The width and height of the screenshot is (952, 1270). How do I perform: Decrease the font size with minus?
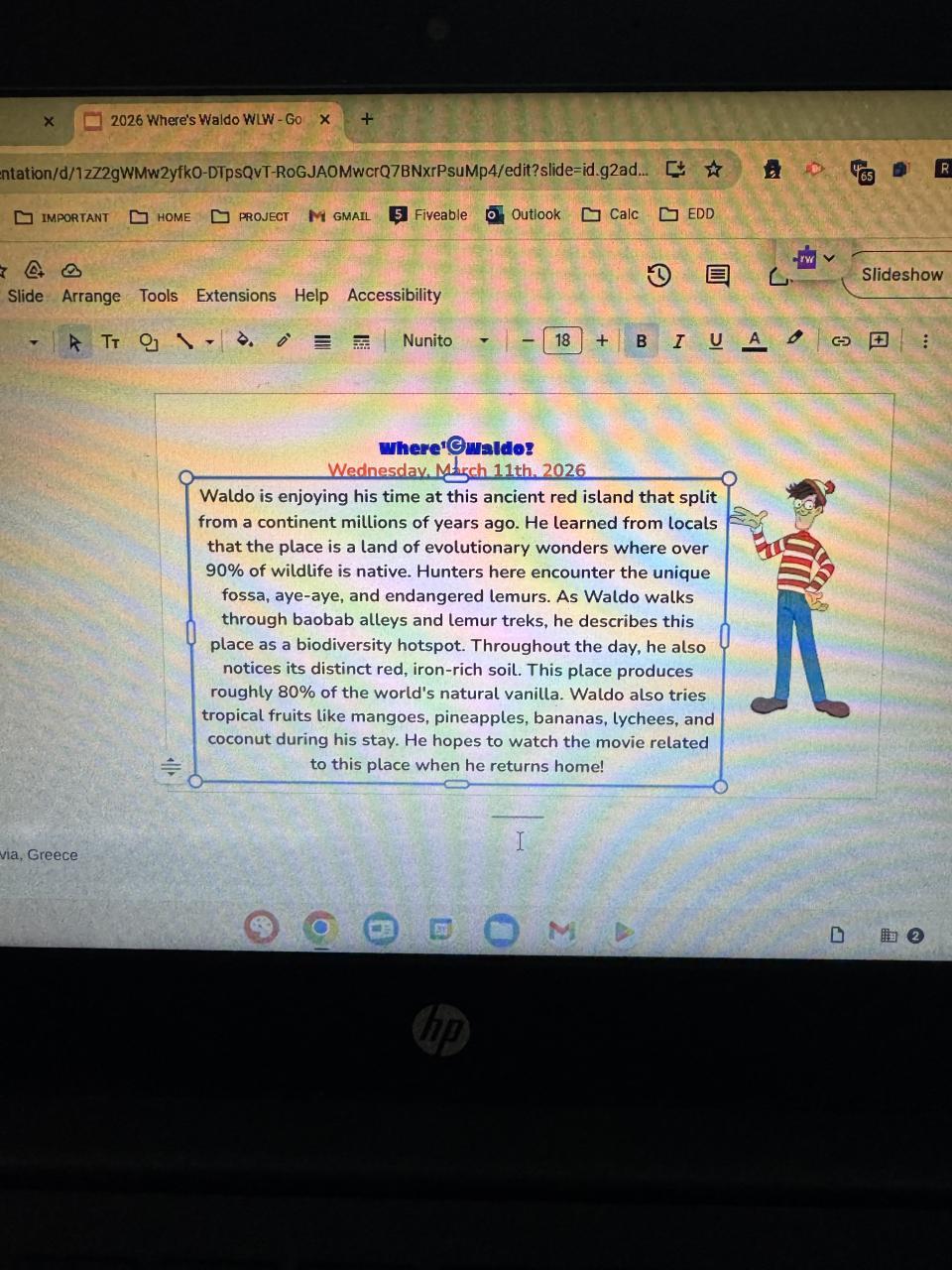tap(528, 341)
